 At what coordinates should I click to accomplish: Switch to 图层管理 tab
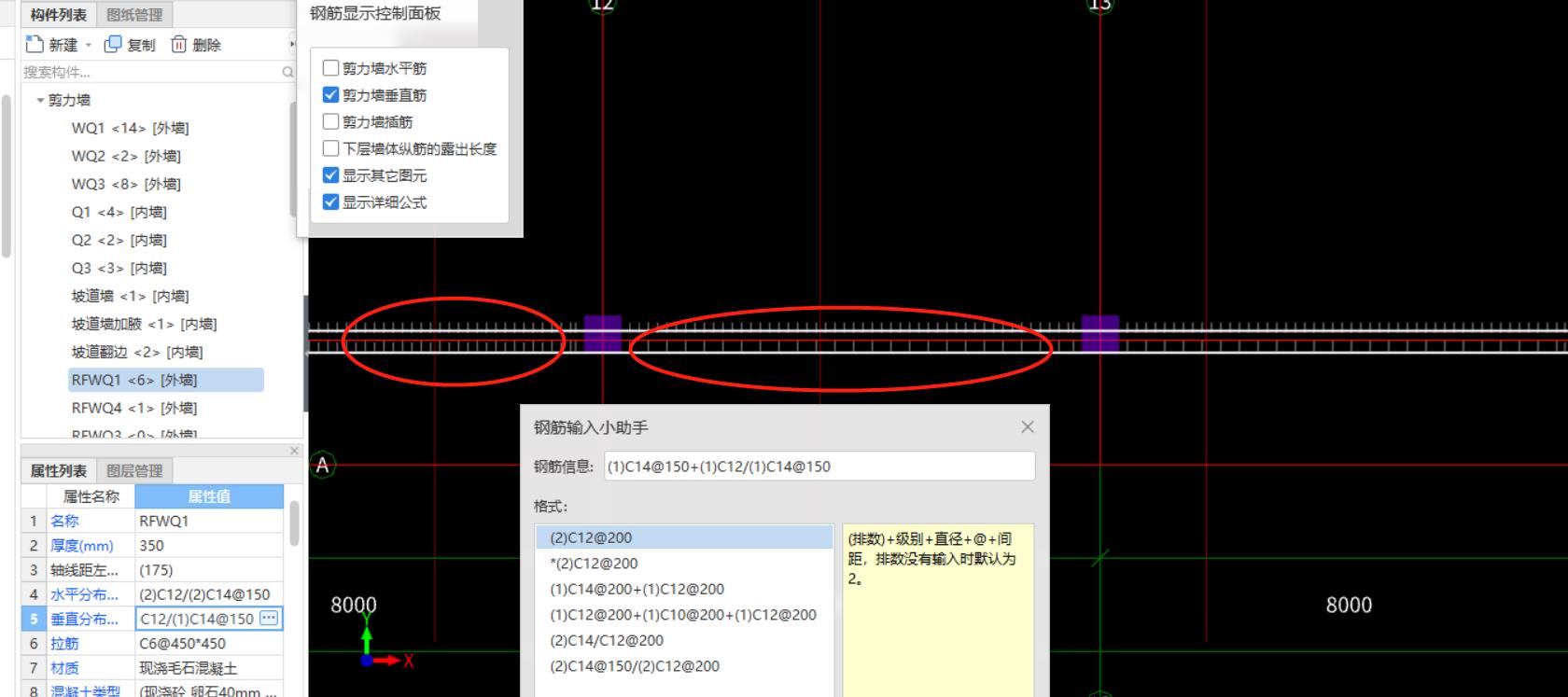click(x=134, y=470)
